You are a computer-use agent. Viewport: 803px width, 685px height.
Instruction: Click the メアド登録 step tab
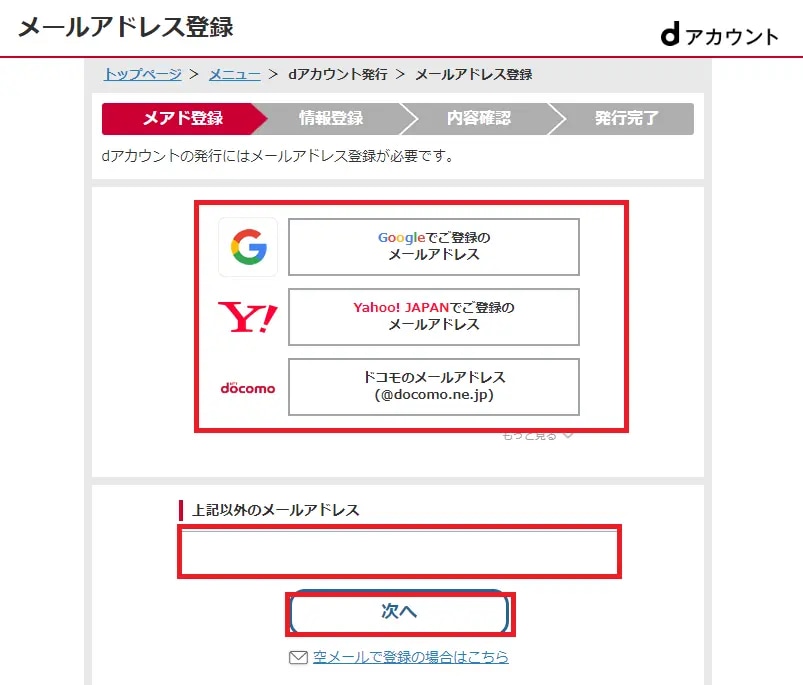[183, 119]
